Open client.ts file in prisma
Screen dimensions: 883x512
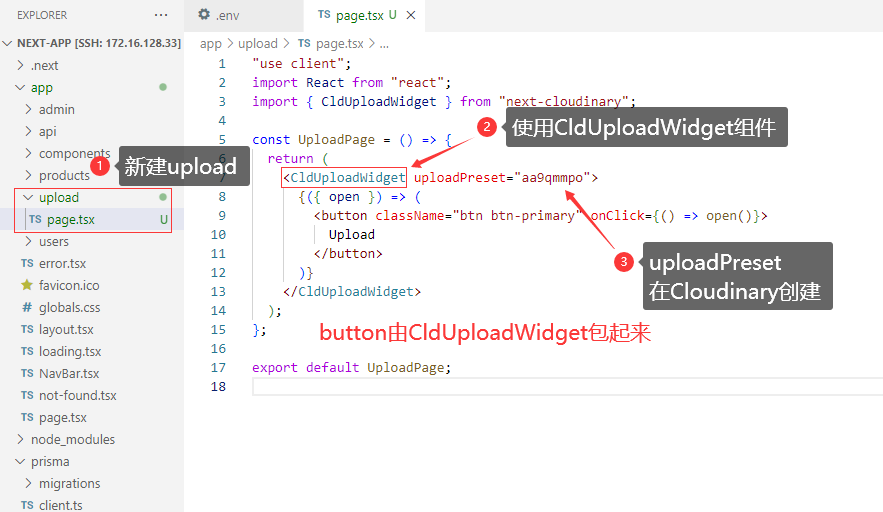coord(60,505)
